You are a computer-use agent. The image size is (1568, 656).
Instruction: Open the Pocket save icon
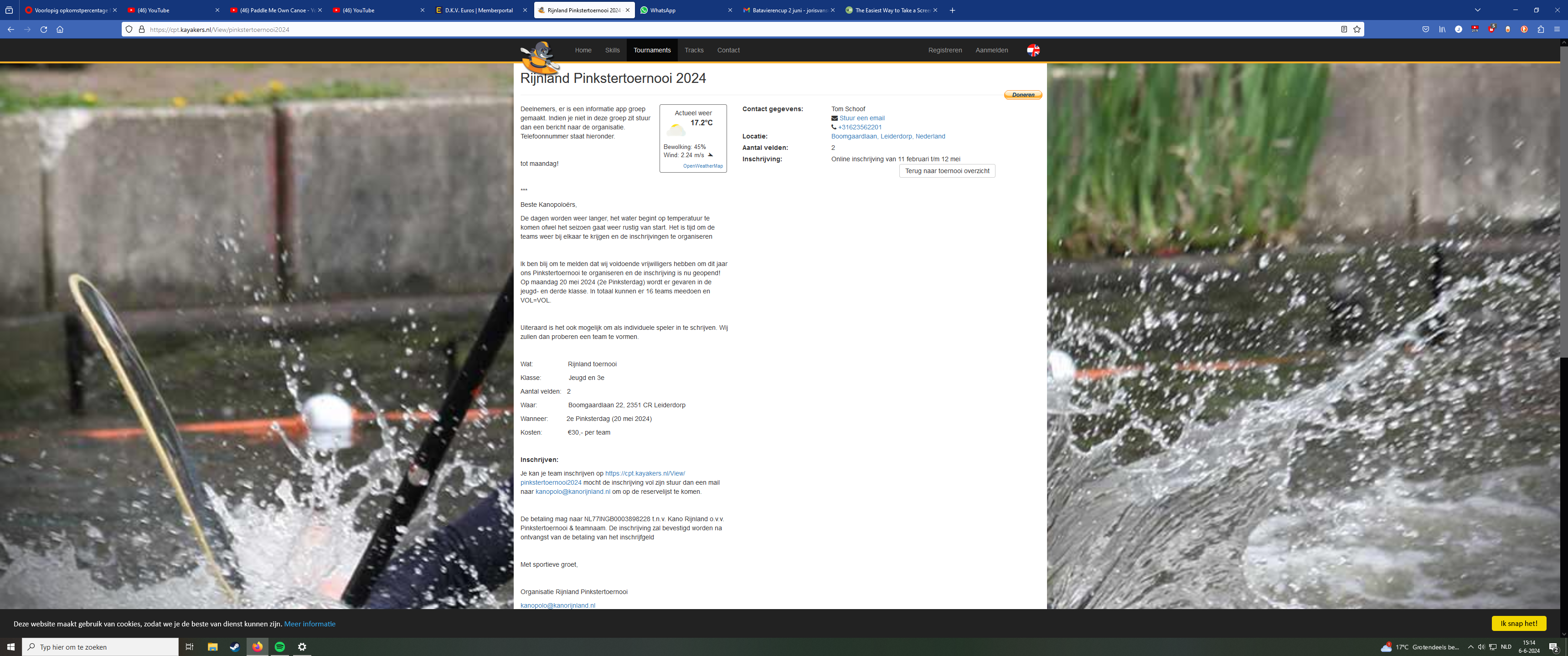tap(1426, 29)
